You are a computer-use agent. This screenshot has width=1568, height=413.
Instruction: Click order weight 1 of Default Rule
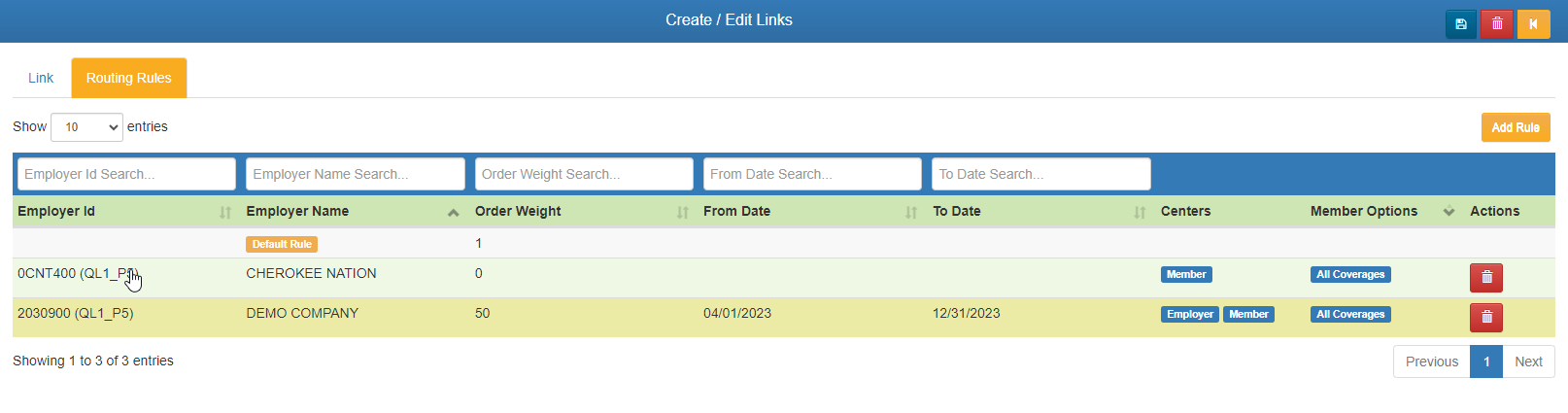478,243
